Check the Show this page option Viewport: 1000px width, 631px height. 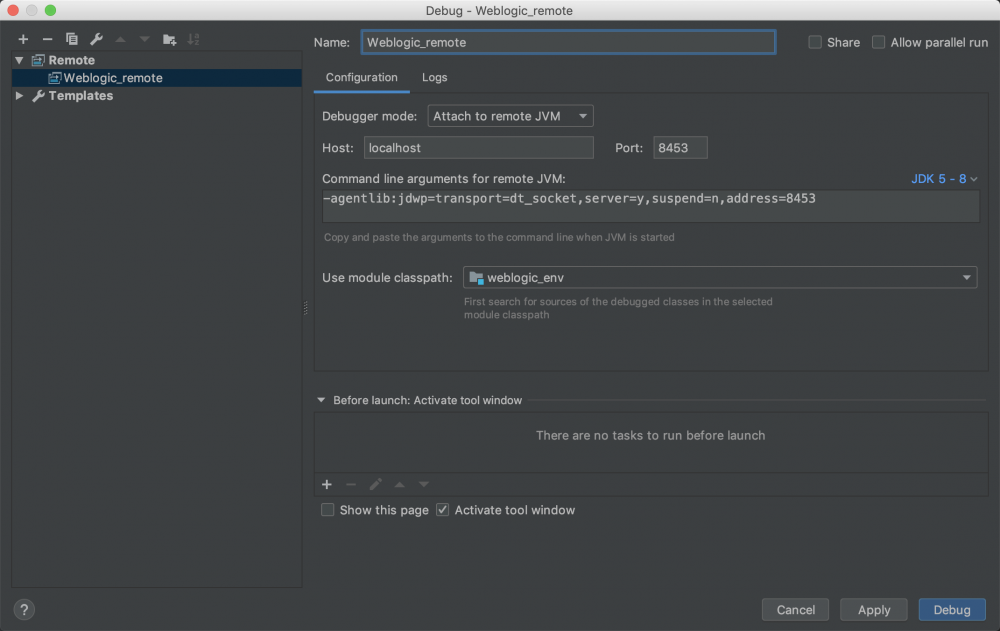pos(328,510)
